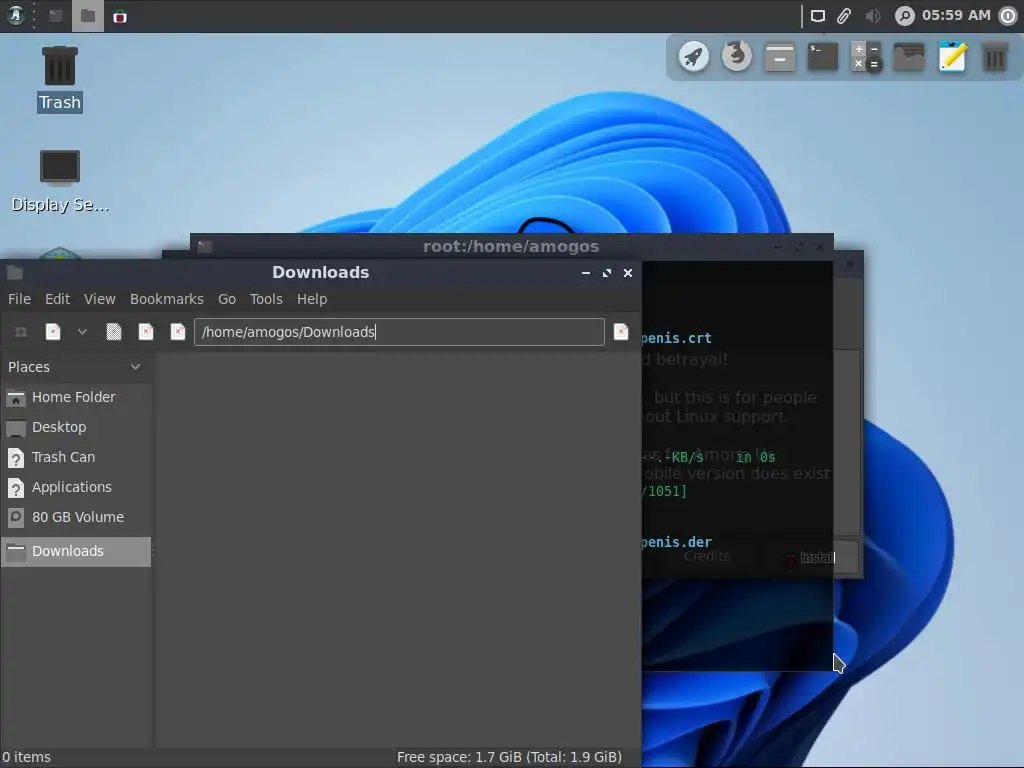The image size is (1024, 768).
Task: Open the Bookmarks menu
Action: pyautogui.click(x=167, y=299)
